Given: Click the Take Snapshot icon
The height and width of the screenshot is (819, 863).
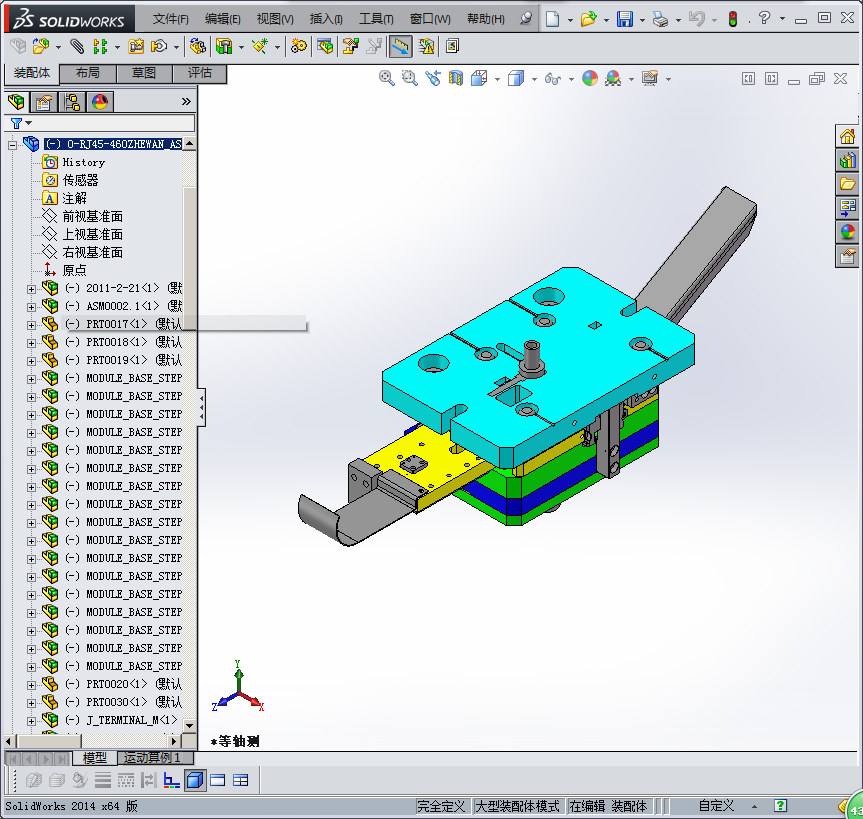Looking at the screenshot, I should click(x=452, y=46).
